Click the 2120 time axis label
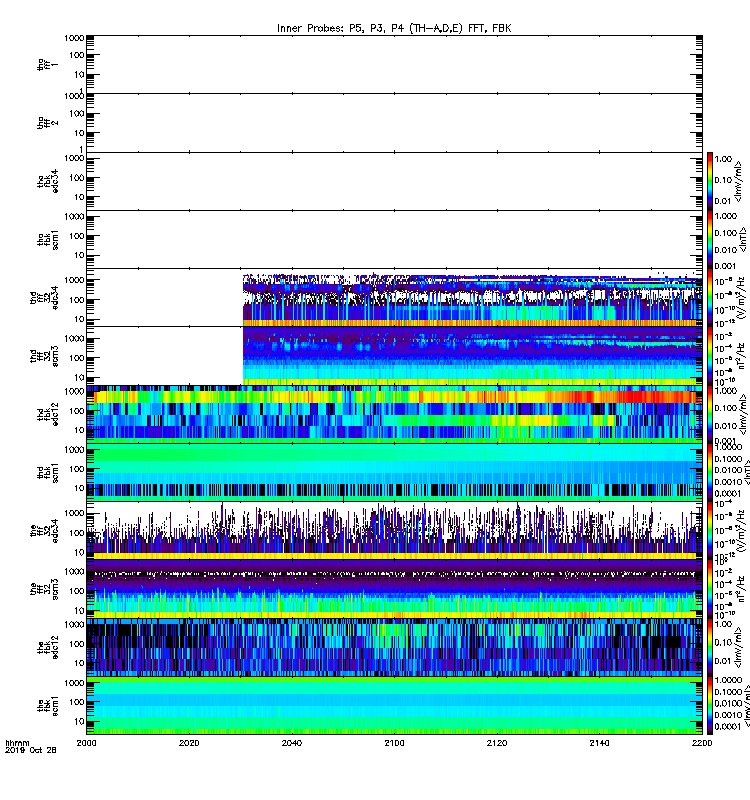The image size is (750, 800). (x=496, y=743)
